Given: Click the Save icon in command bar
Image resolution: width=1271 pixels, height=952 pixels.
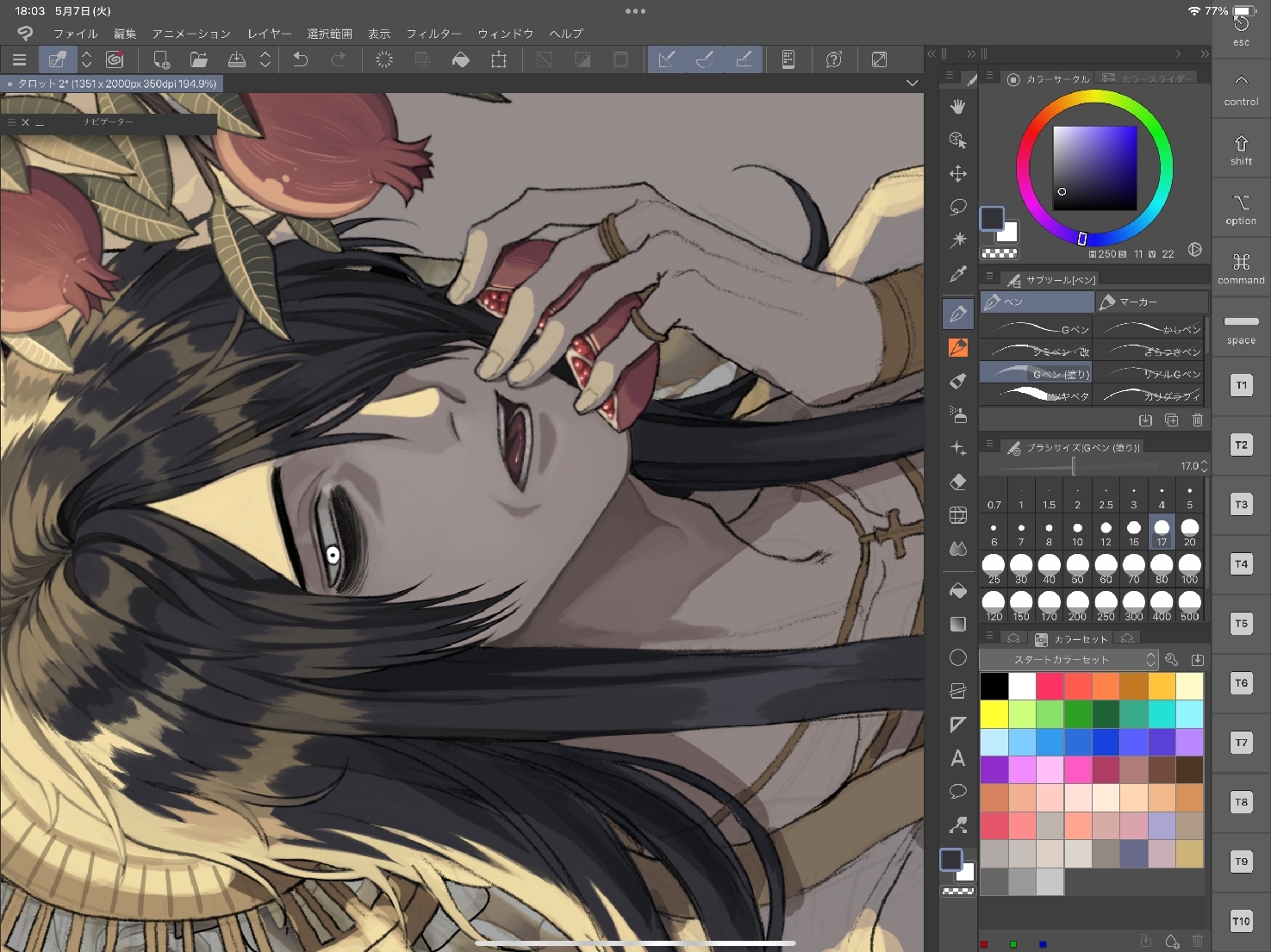Looking at the screenshot, I should [236, 59].
